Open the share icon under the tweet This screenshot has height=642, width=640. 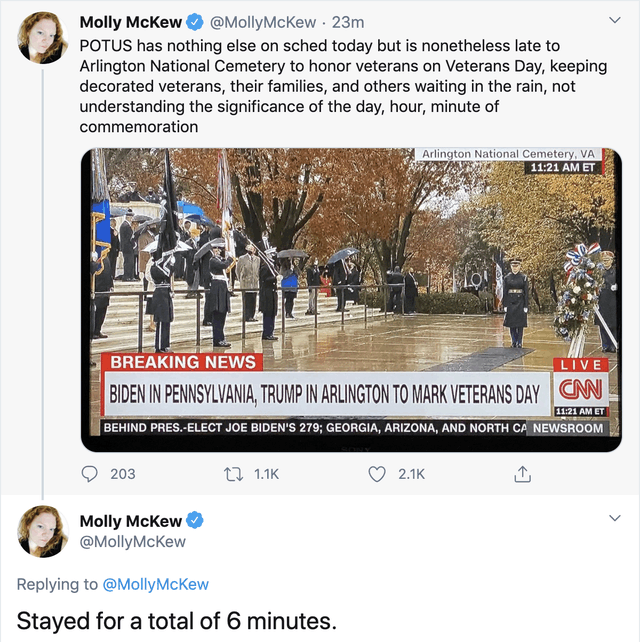(521, 474)
